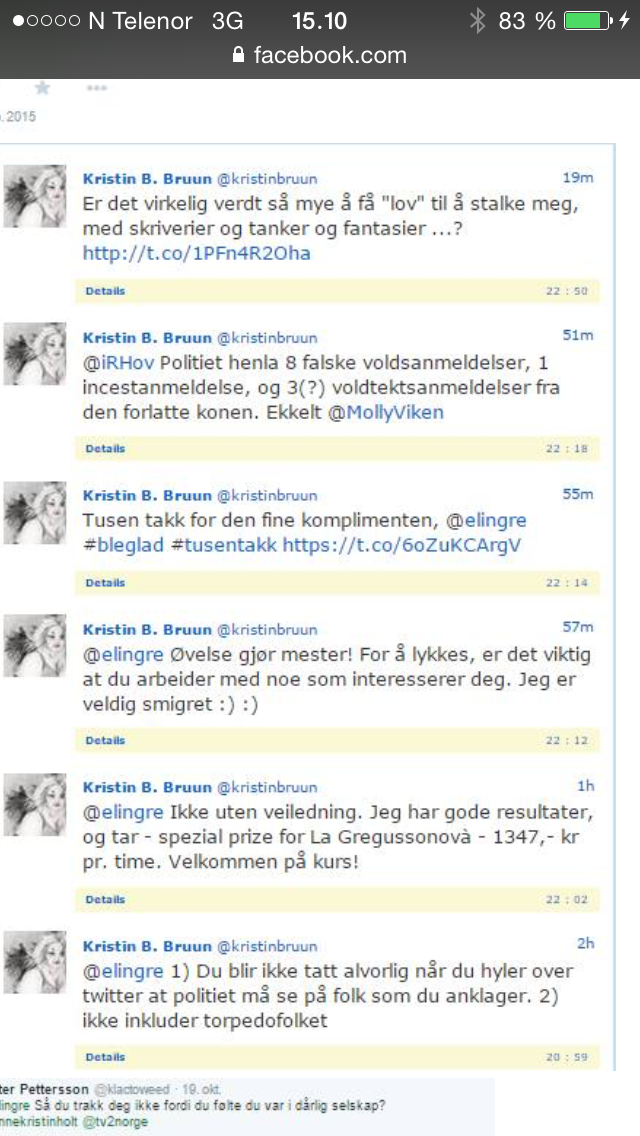
Task: Tap the battery icon in status bar
Action: [x=588, y=20]
